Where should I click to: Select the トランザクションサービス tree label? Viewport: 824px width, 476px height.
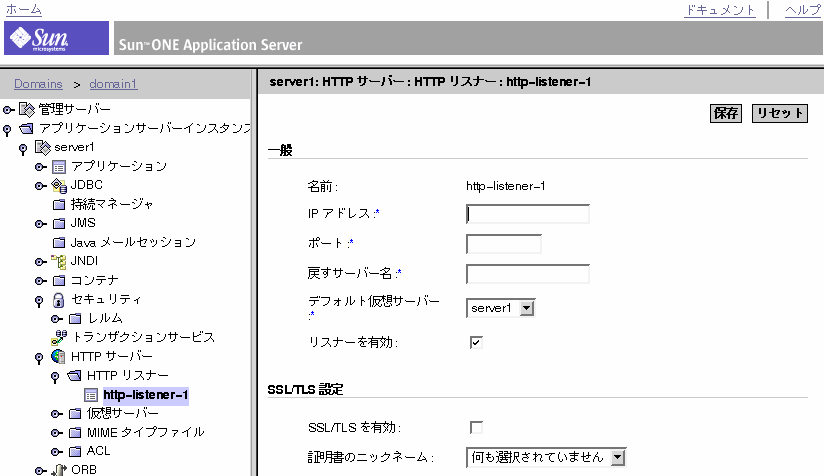click(144, 337)
